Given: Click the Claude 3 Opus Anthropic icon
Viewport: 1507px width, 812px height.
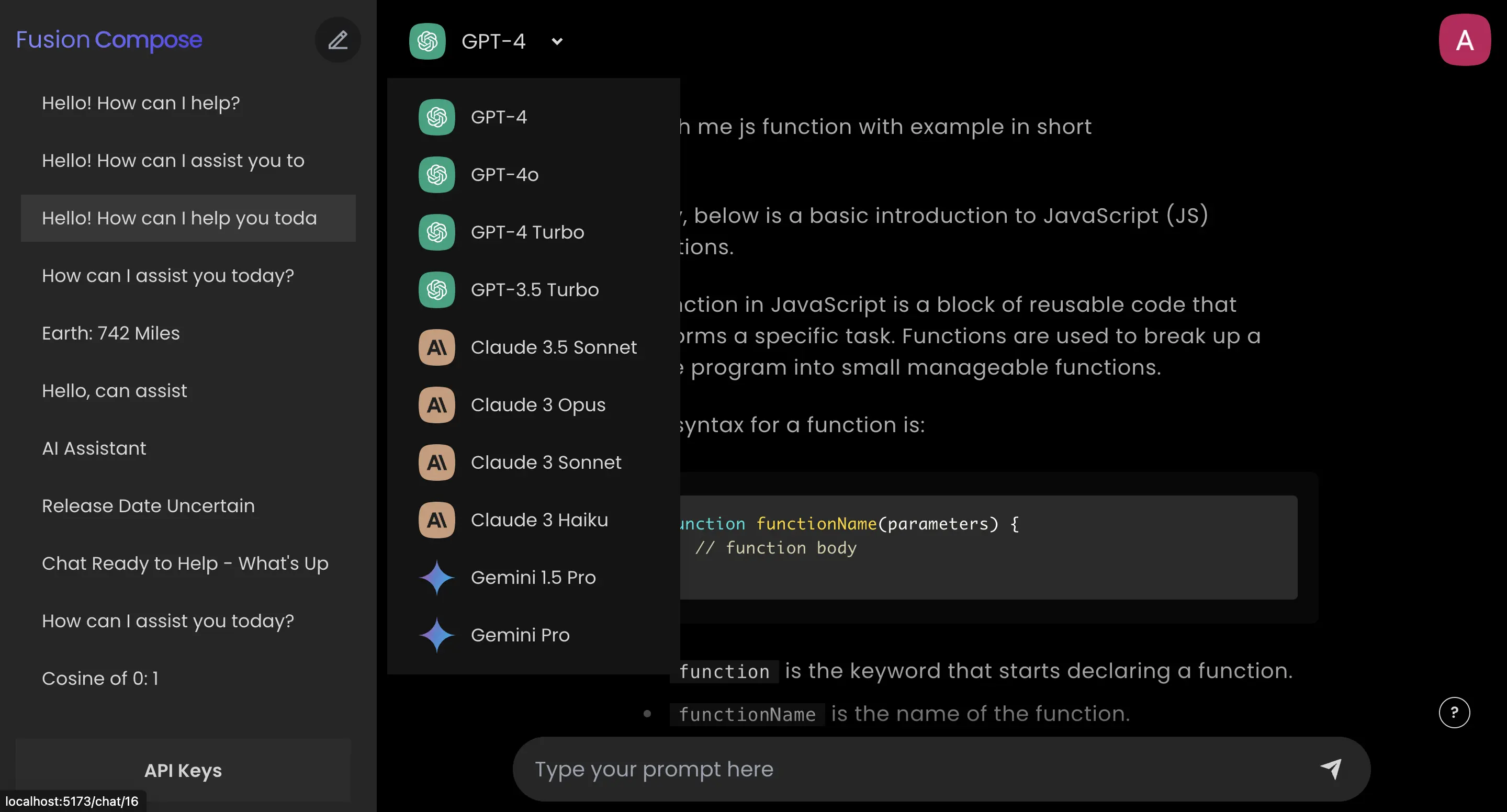Looking at the screenshot, I should [436, 405].
